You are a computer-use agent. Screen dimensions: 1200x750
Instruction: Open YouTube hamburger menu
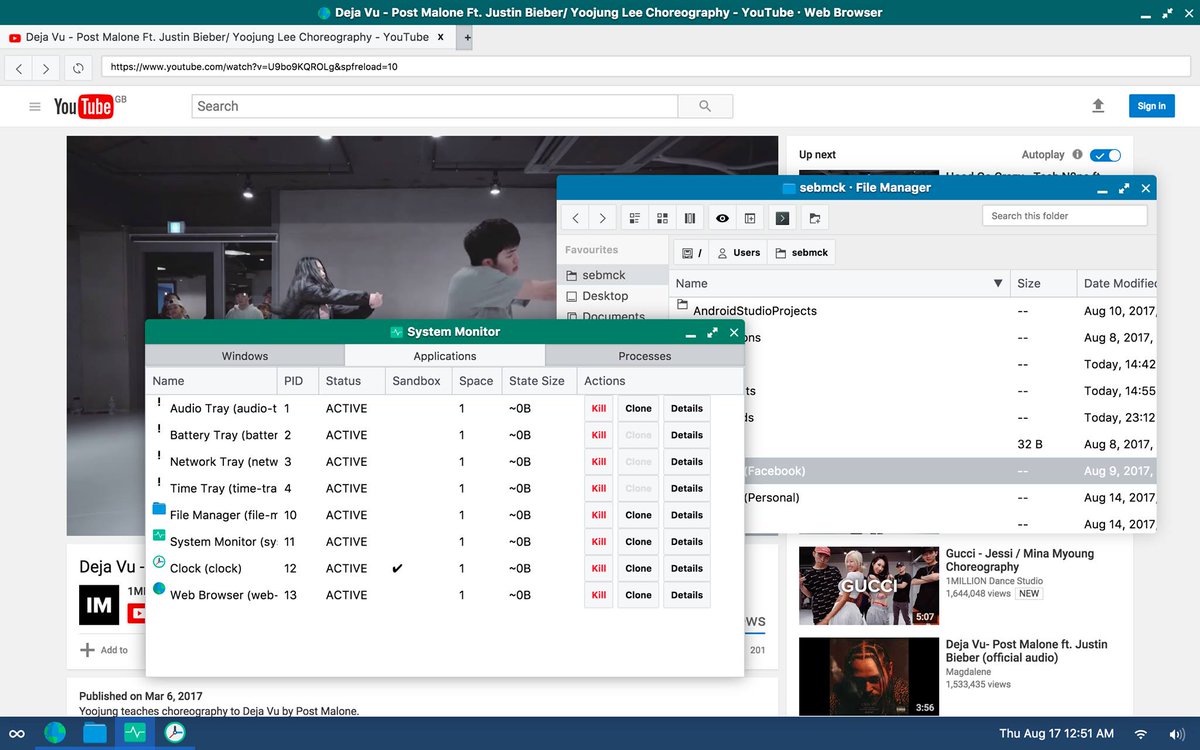(35, 106)
